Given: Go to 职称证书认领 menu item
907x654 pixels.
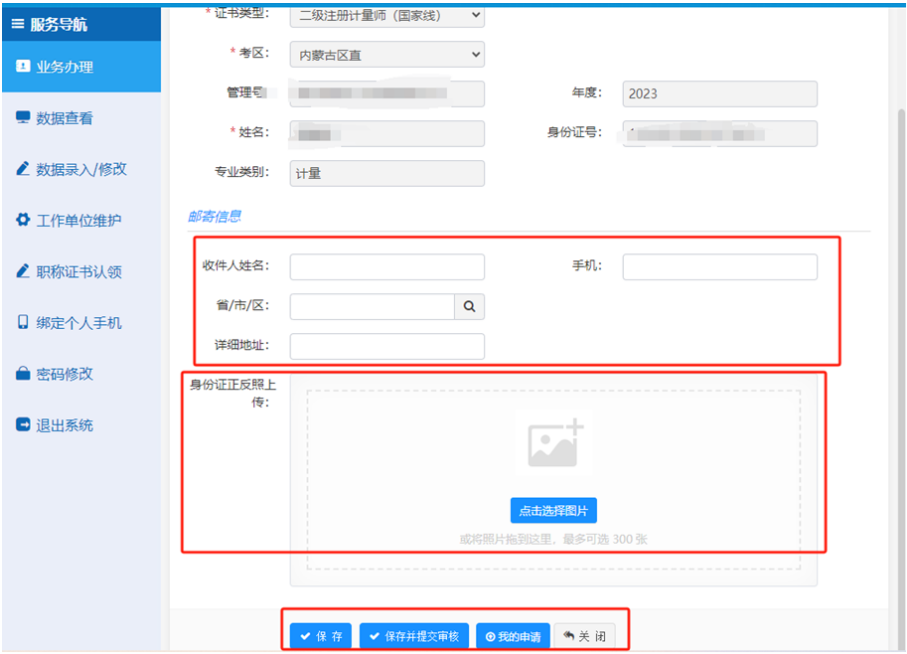Looking at the screenshot, I should (80, 271).
